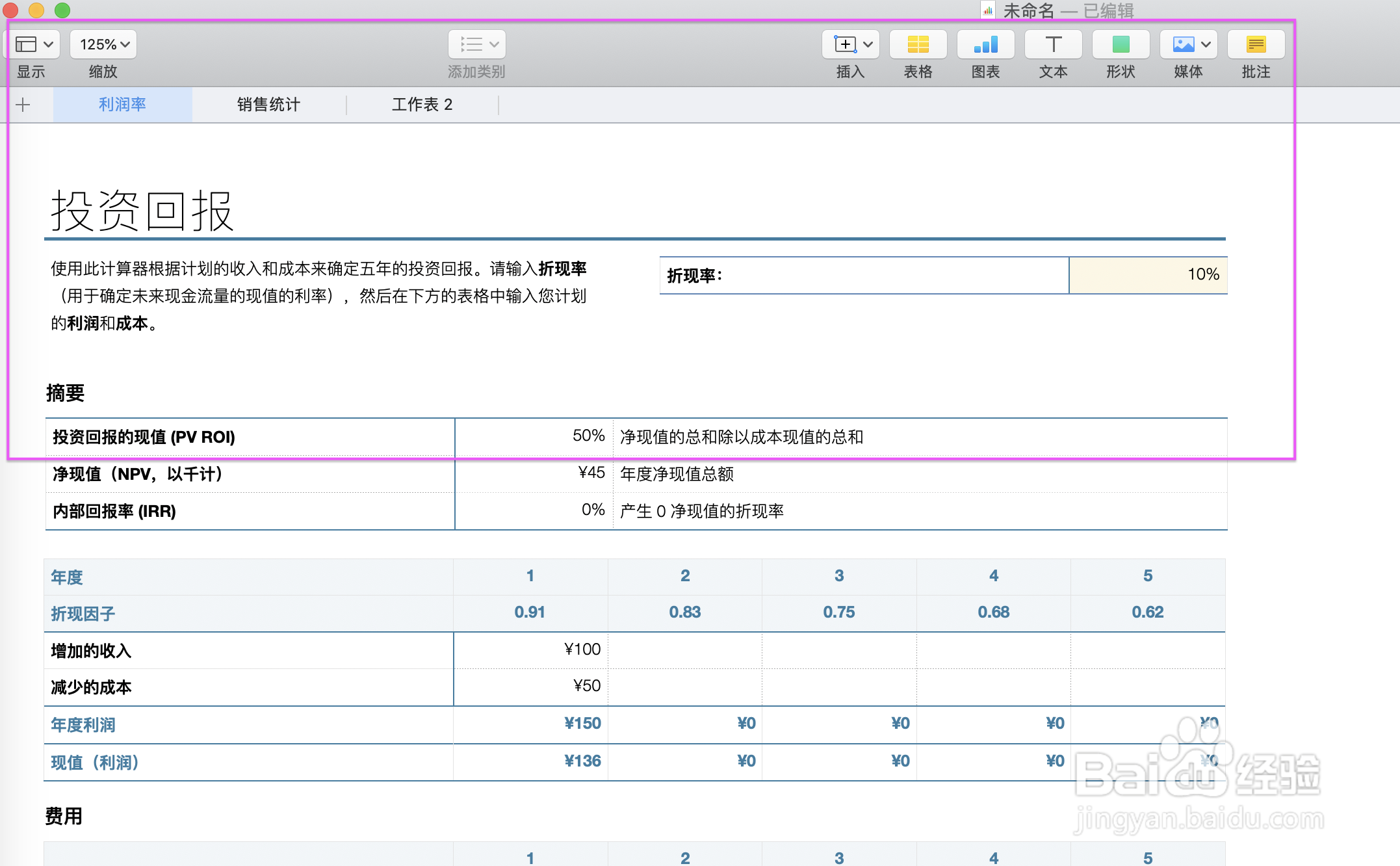Click the 折现率: label cell
Viewport: 1400px width, 866px height.
(x=864, y=275)
